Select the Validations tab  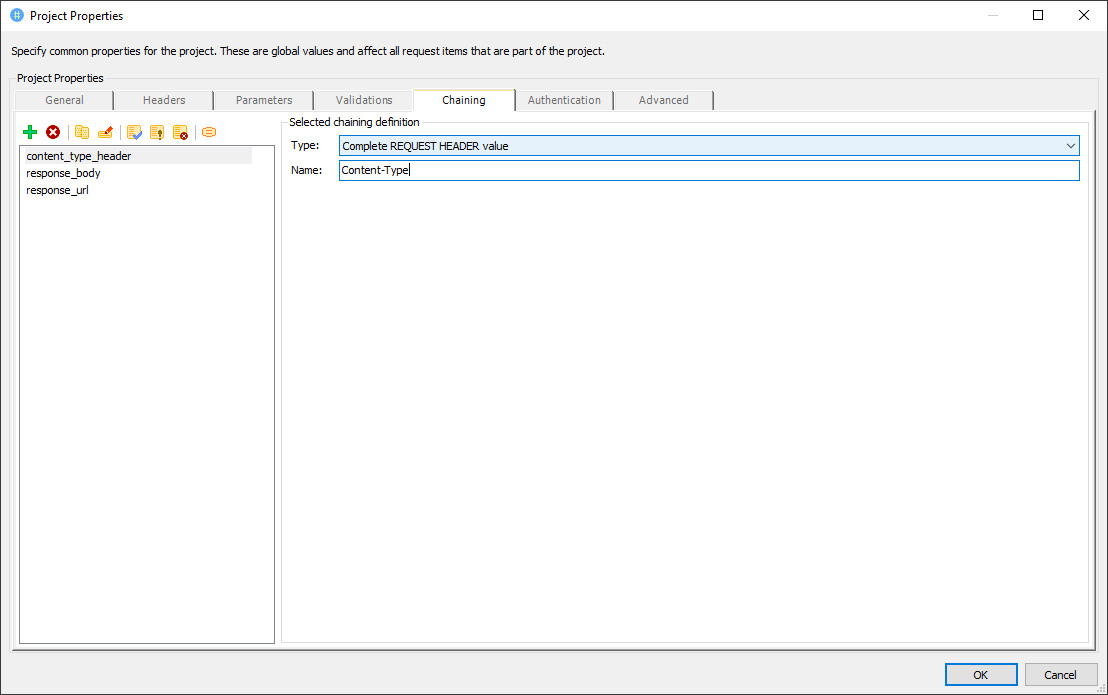click(364, 100)
